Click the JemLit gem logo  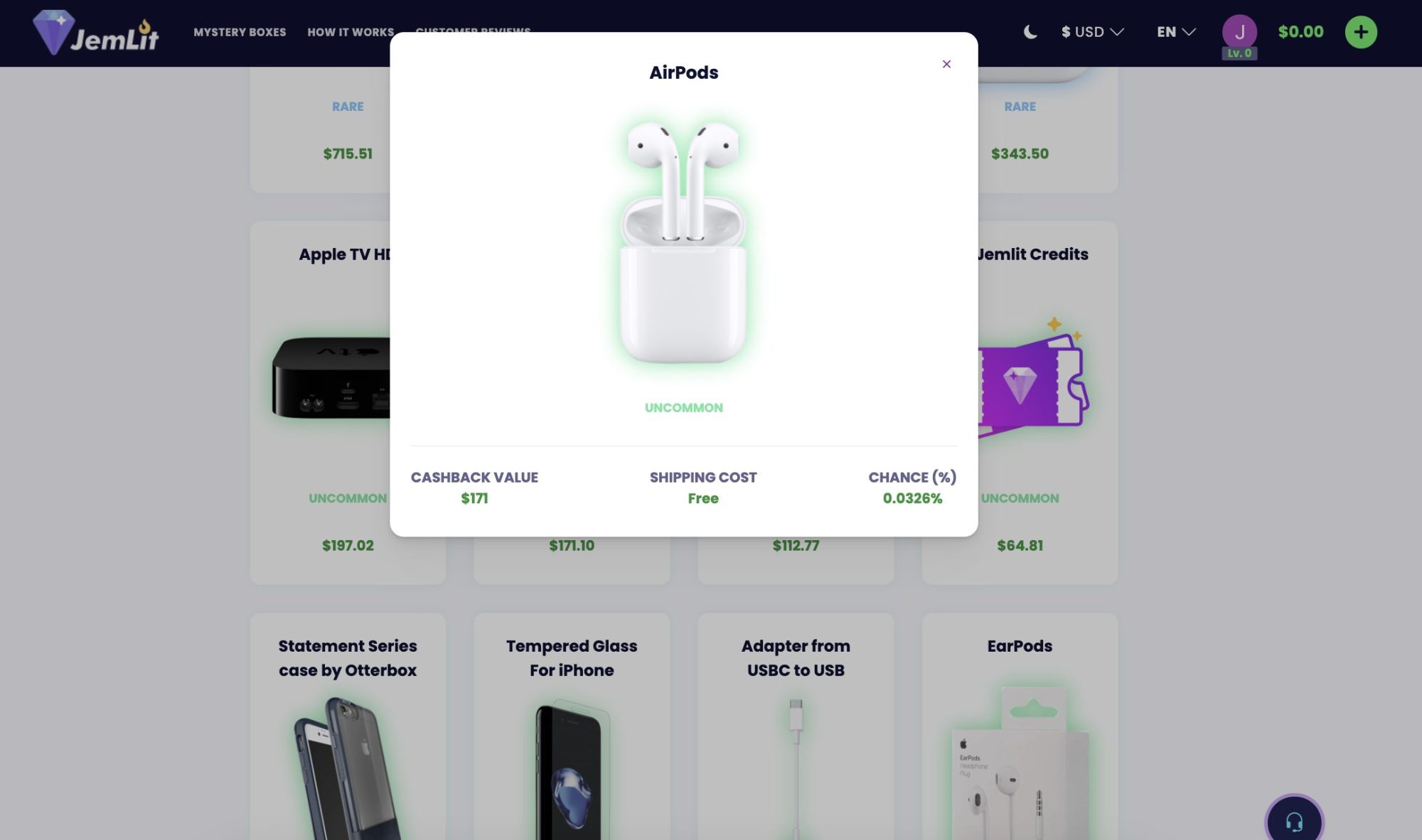pos(95,33)
